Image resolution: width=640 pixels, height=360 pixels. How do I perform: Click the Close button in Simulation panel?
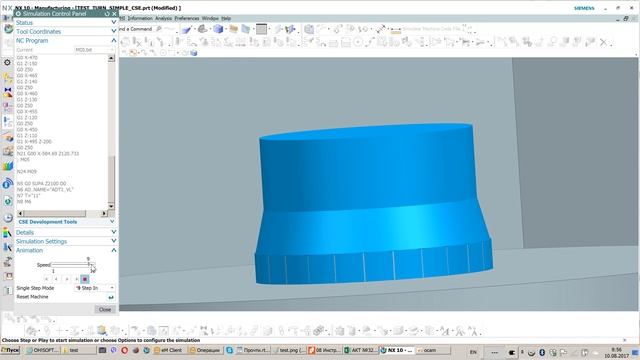[105, 309]
